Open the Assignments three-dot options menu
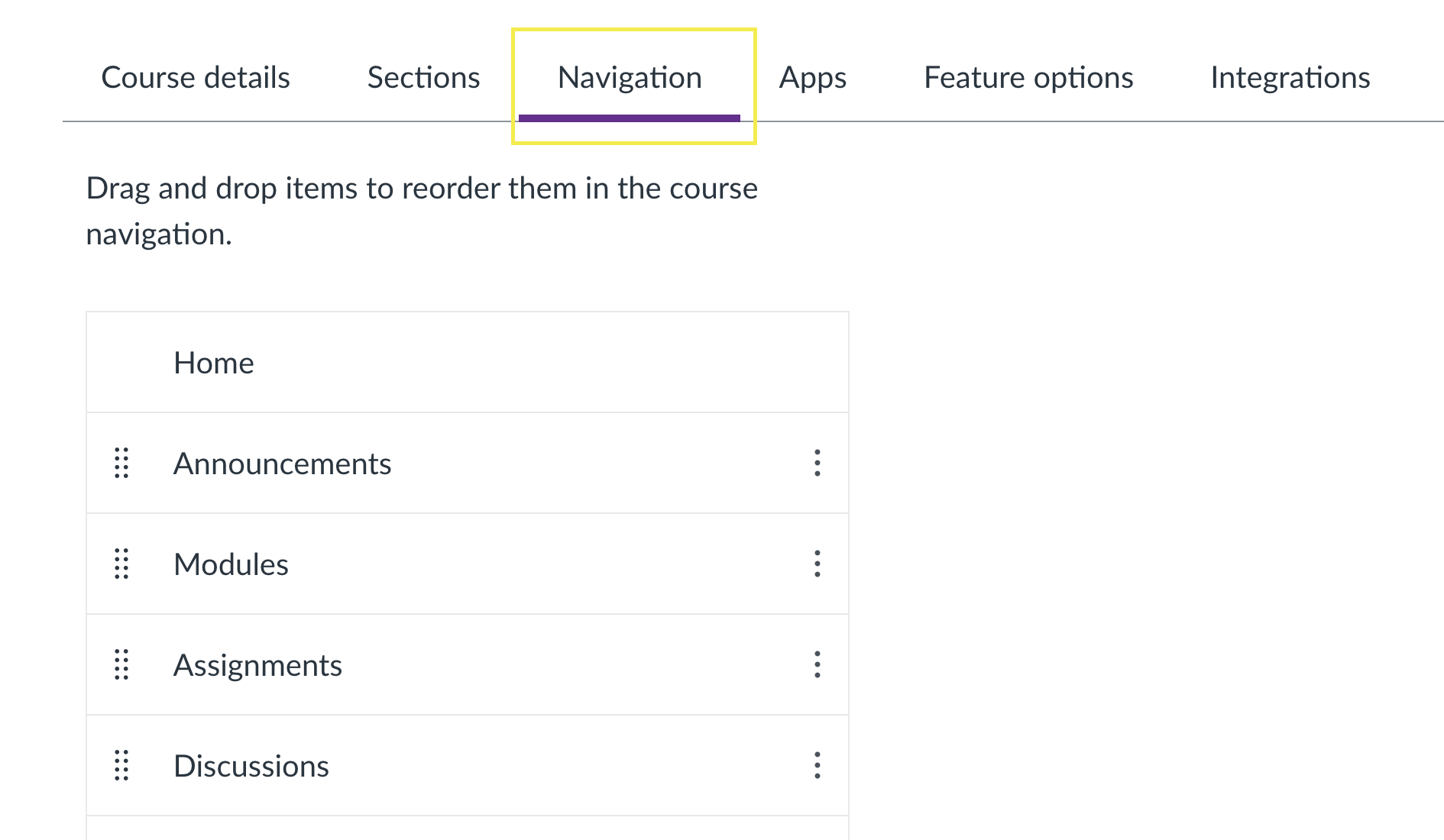The width and height of the screenshot is (1444, 840). (818, 665)
